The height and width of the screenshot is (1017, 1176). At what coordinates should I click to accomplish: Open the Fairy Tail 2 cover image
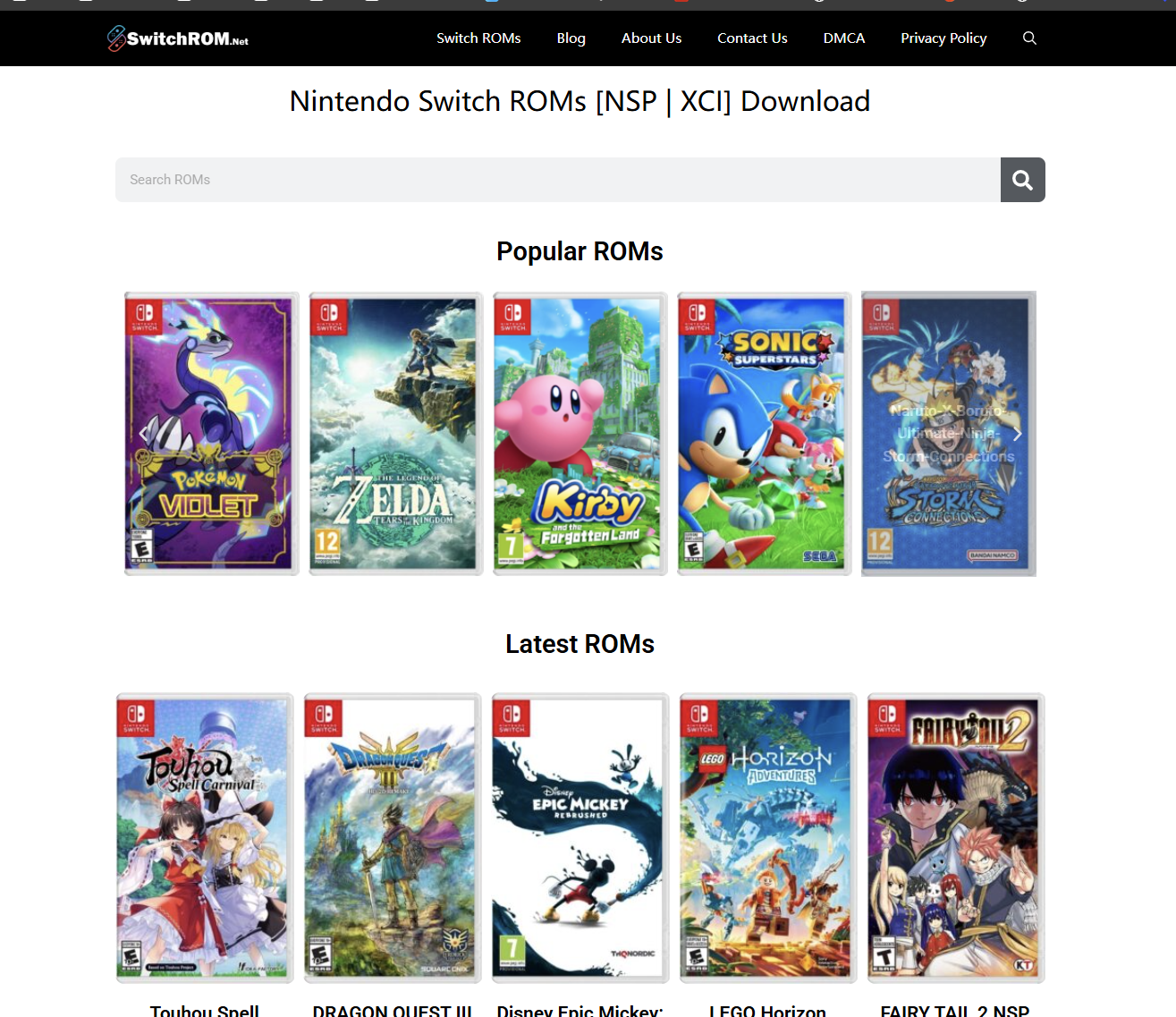(x=956, y=838)
